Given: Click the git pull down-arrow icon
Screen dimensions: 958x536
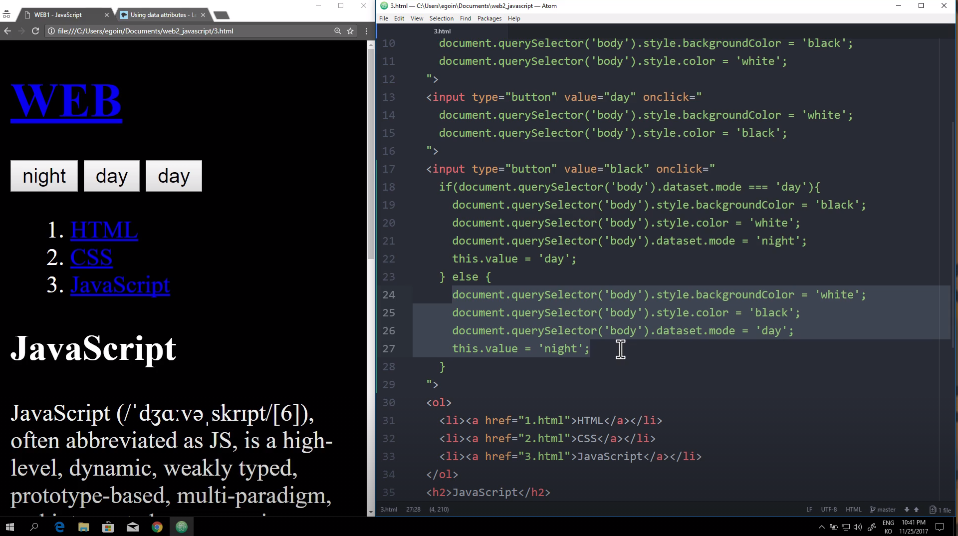Looking at the screenshot, I should [907, 510].
